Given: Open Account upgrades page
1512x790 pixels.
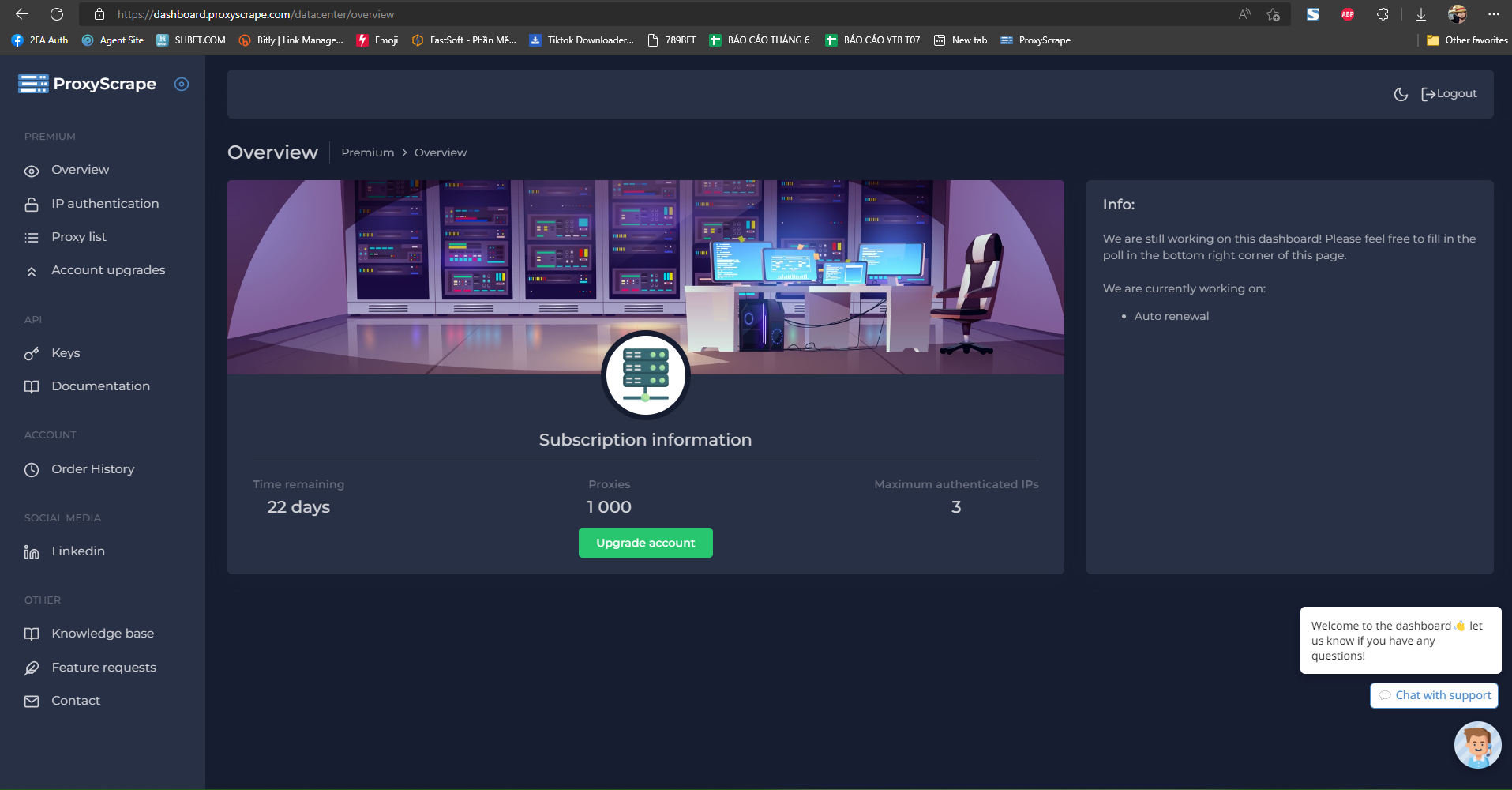Looking at the screenshot, I should pyautogui.click(x=108, y=270).
